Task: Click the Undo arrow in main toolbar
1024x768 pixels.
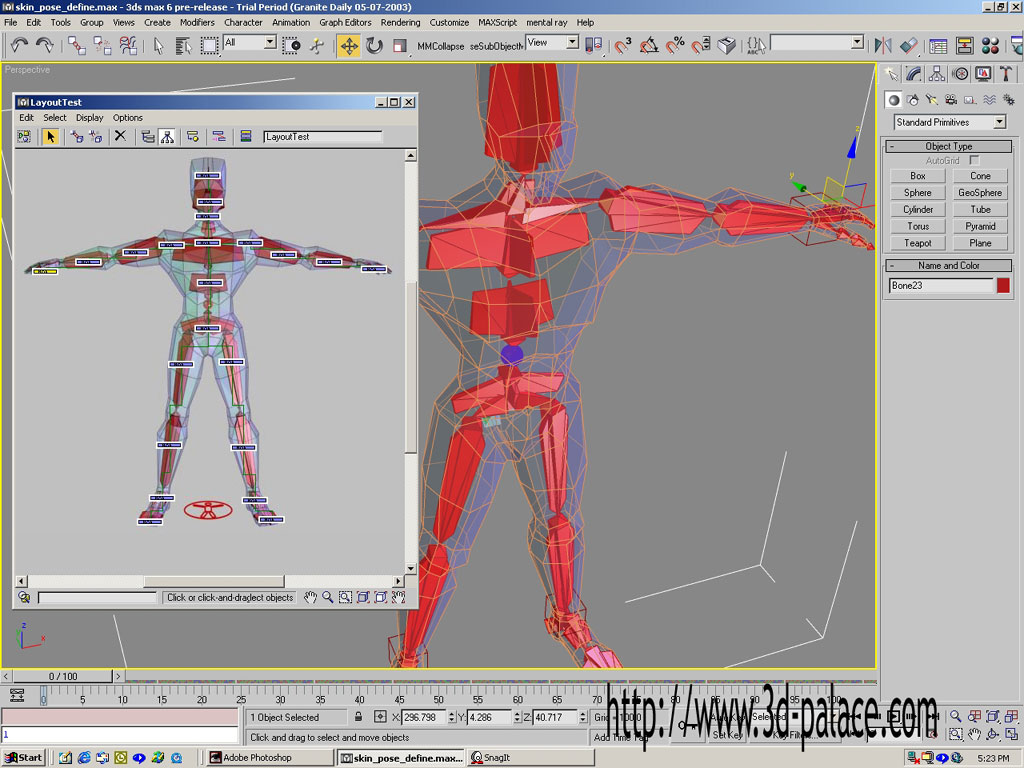Action: tap(19, 45)
